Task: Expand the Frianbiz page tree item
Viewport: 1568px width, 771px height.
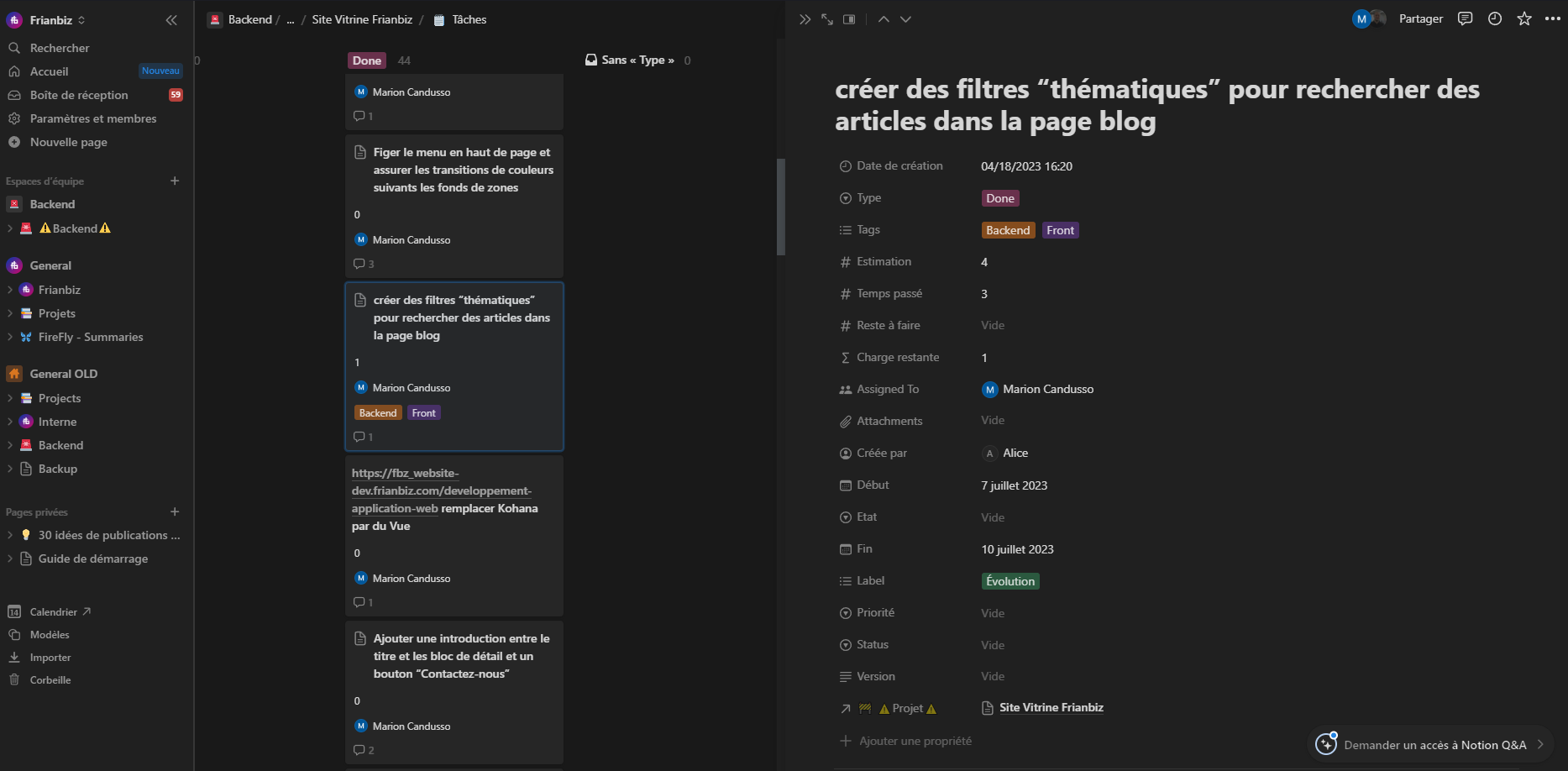Action: (x=10, y=290)
